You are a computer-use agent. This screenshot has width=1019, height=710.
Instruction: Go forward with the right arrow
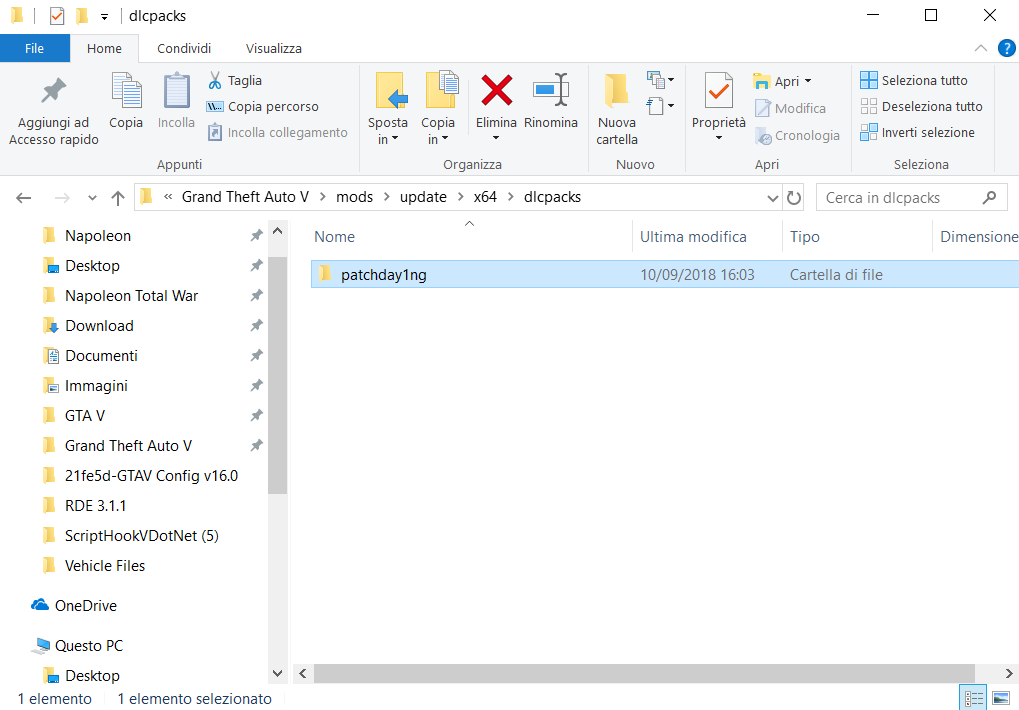62,197
